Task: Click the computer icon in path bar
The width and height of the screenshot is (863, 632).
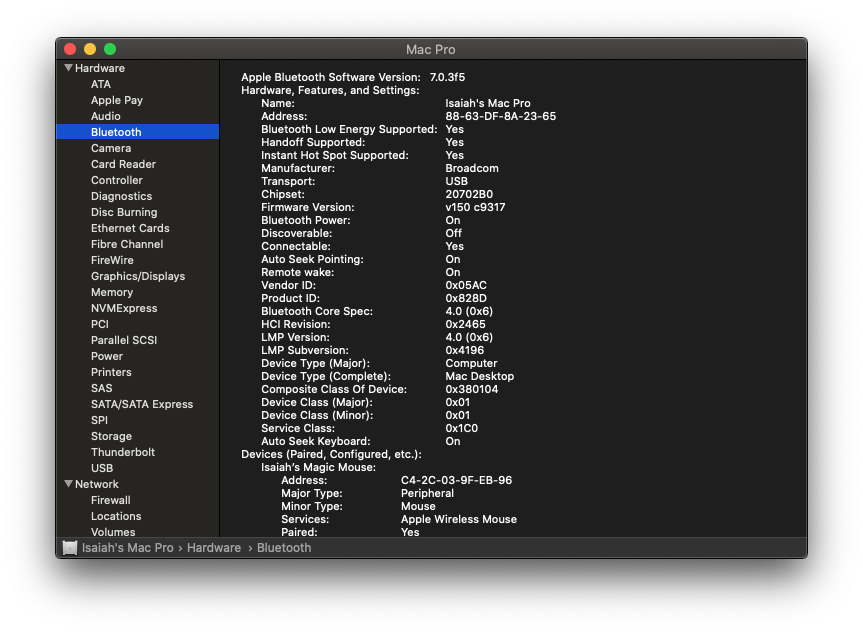Action: click(x=70, y=548)
